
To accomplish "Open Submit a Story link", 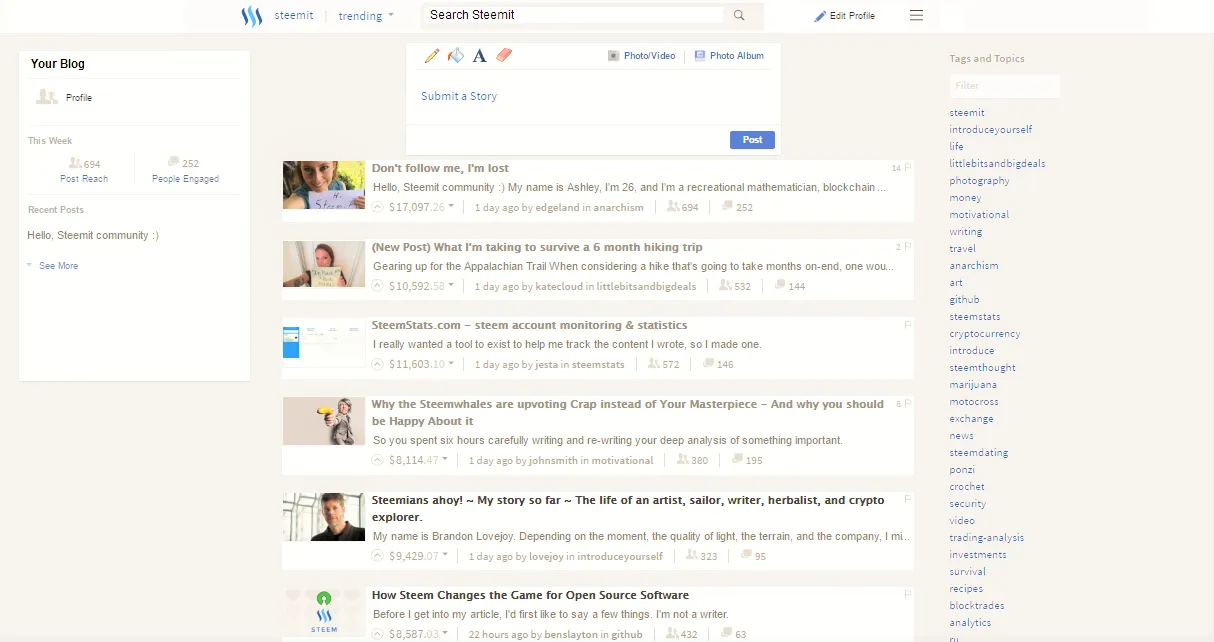I will 459,96.
